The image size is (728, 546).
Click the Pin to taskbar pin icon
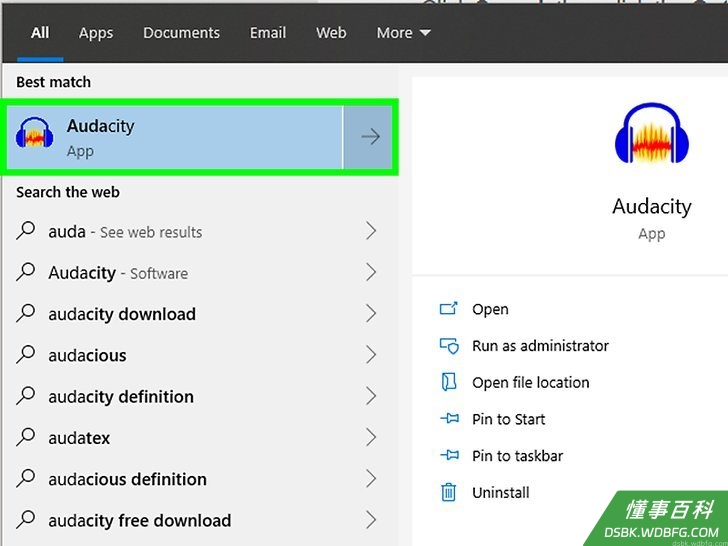[449, 455]
